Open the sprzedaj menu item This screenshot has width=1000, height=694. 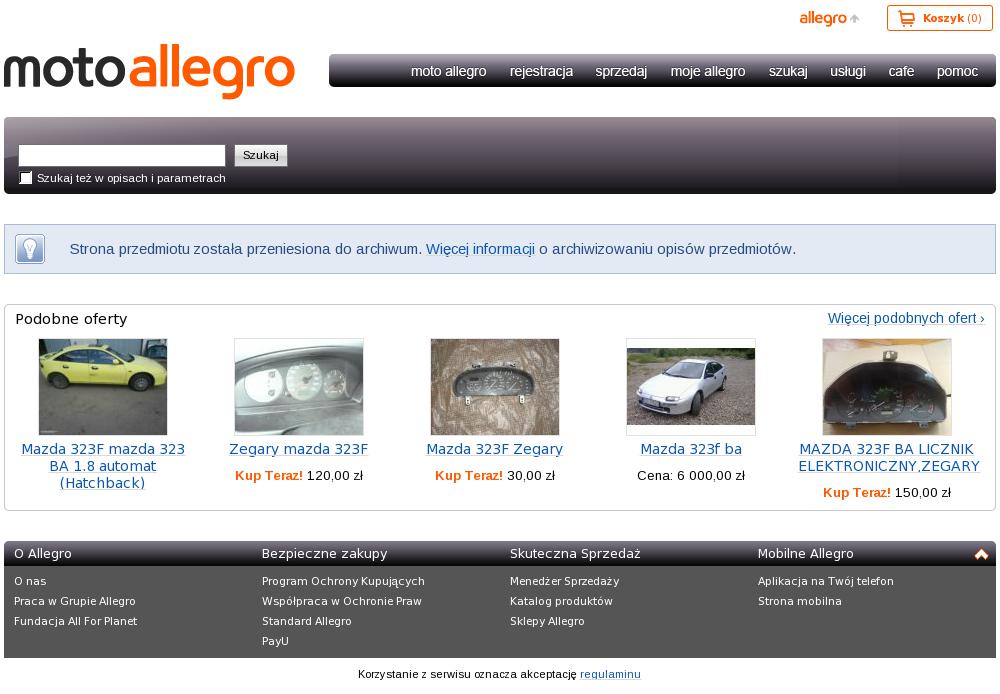click(x=621, y=71)
